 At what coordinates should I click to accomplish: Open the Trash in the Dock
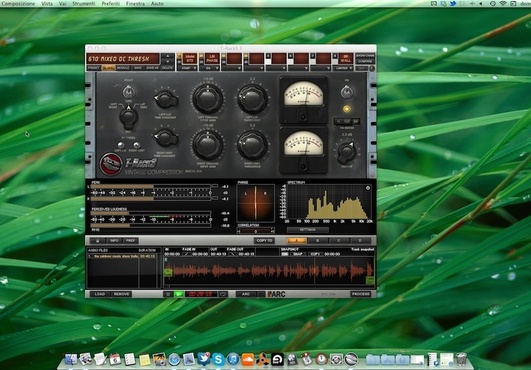461,360
